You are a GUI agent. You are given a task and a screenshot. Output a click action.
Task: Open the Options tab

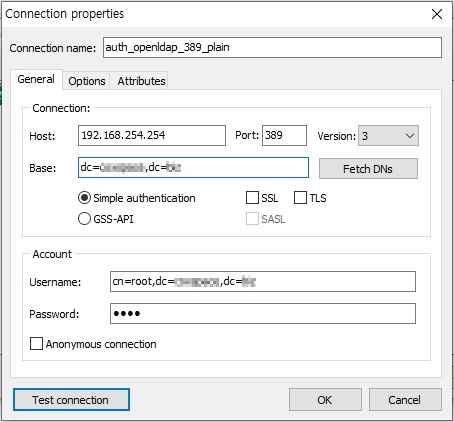(x=87, y=81)
